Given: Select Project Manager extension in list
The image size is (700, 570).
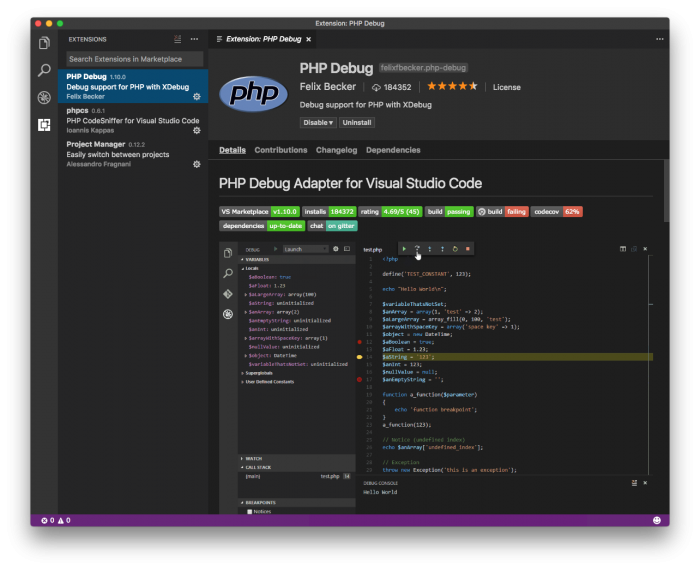Looking at the screenshot, I should coord(133,154).
